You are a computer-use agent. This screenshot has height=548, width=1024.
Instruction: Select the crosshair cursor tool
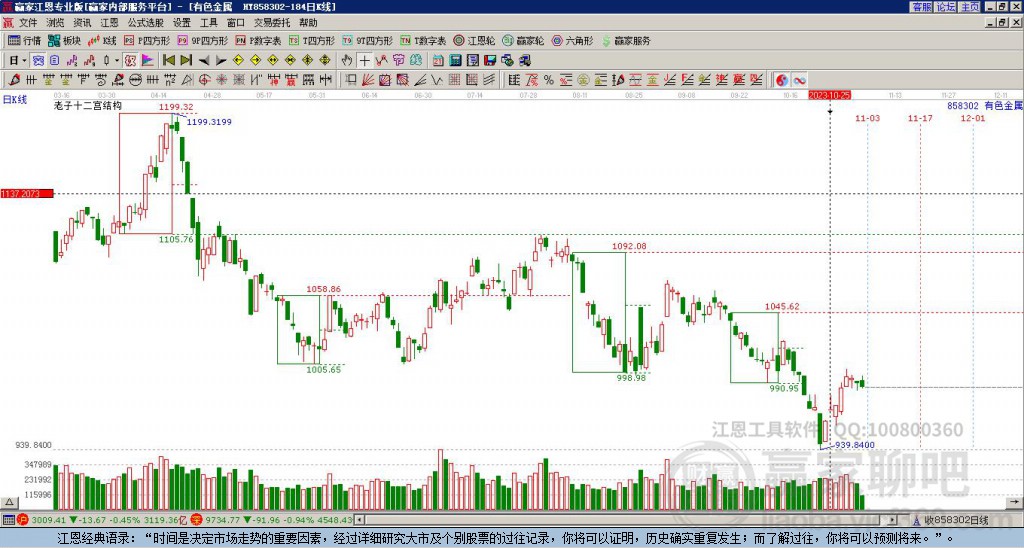coord(364,61)
